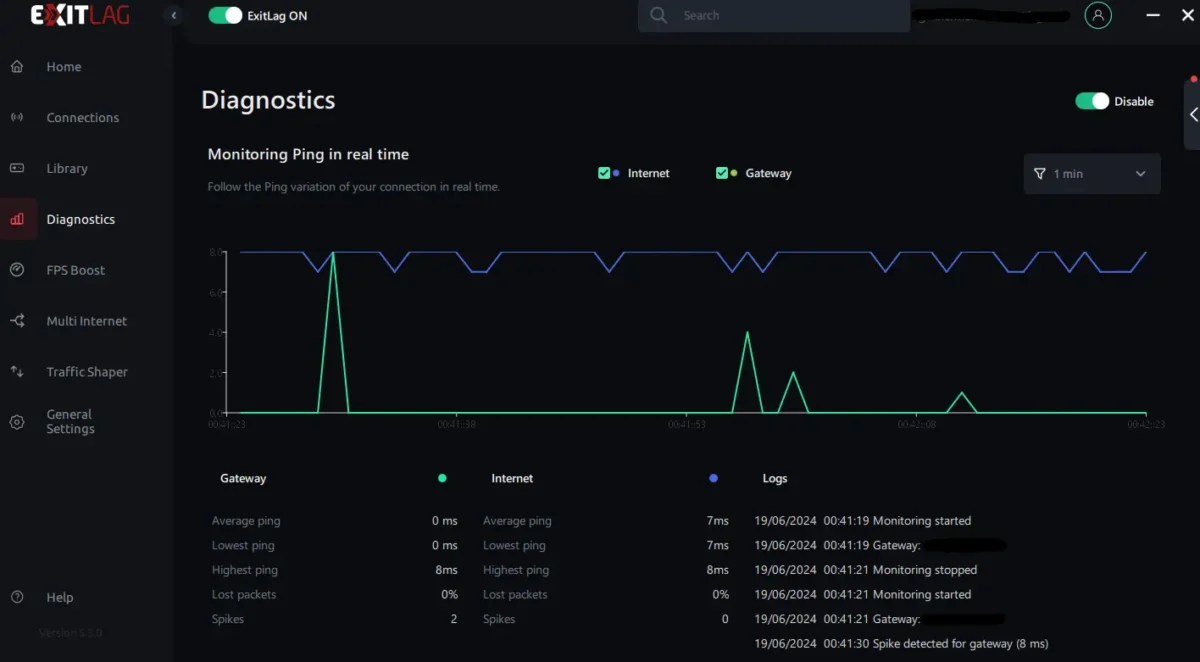Click the Internet Average ping 7ms value

(718, 521)
